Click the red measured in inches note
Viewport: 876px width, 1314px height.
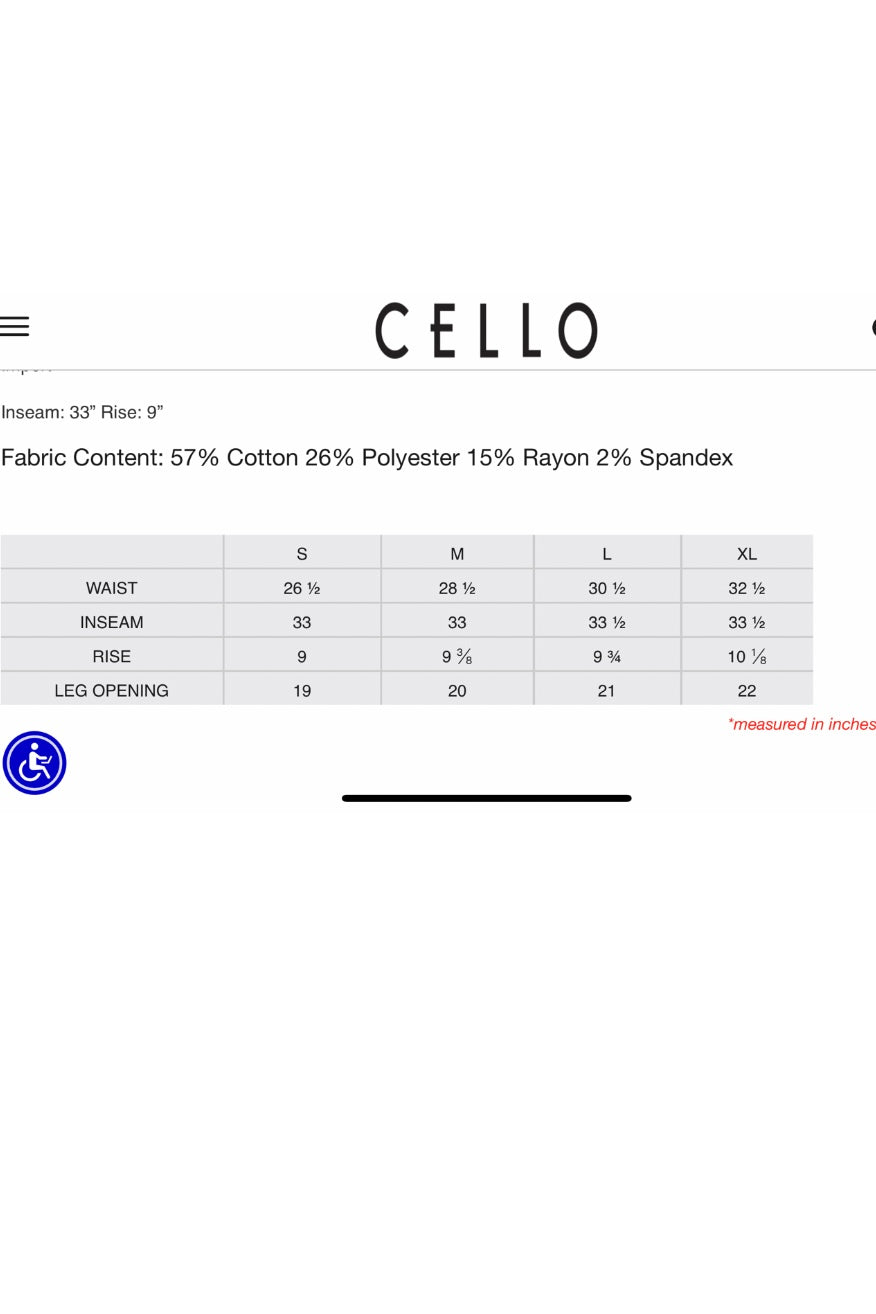(x=801, y=724)
